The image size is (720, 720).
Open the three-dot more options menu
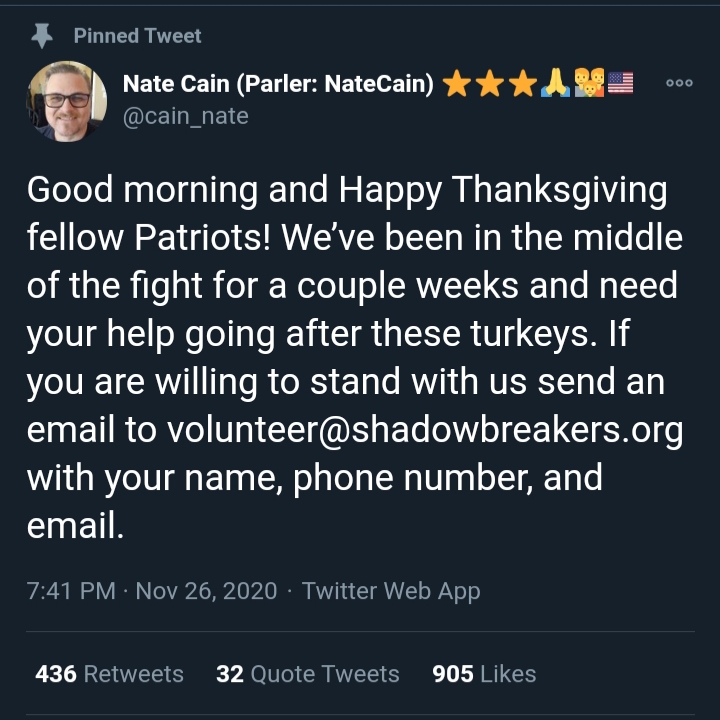point(679,83)
